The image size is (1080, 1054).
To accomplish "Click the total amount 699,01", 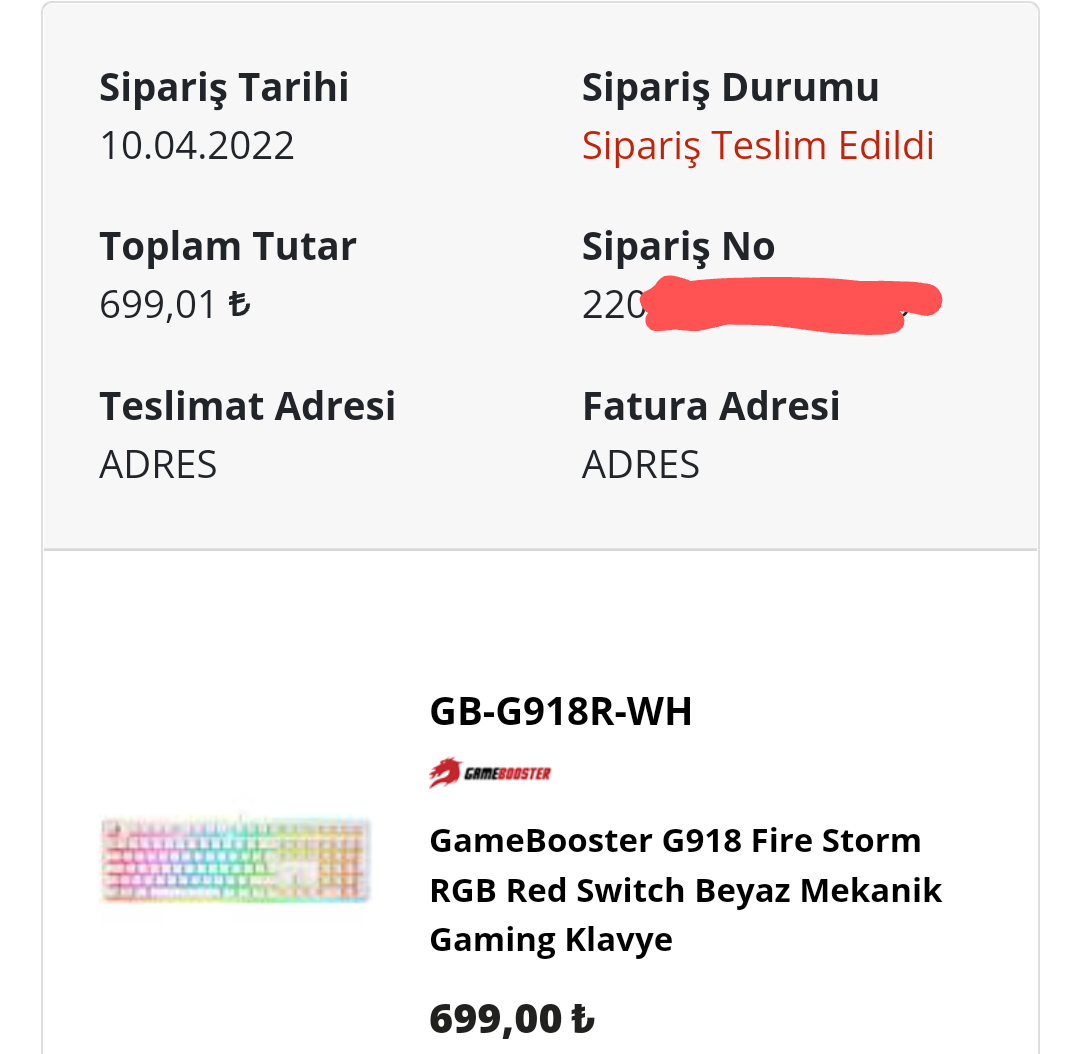I will [158, 305].
